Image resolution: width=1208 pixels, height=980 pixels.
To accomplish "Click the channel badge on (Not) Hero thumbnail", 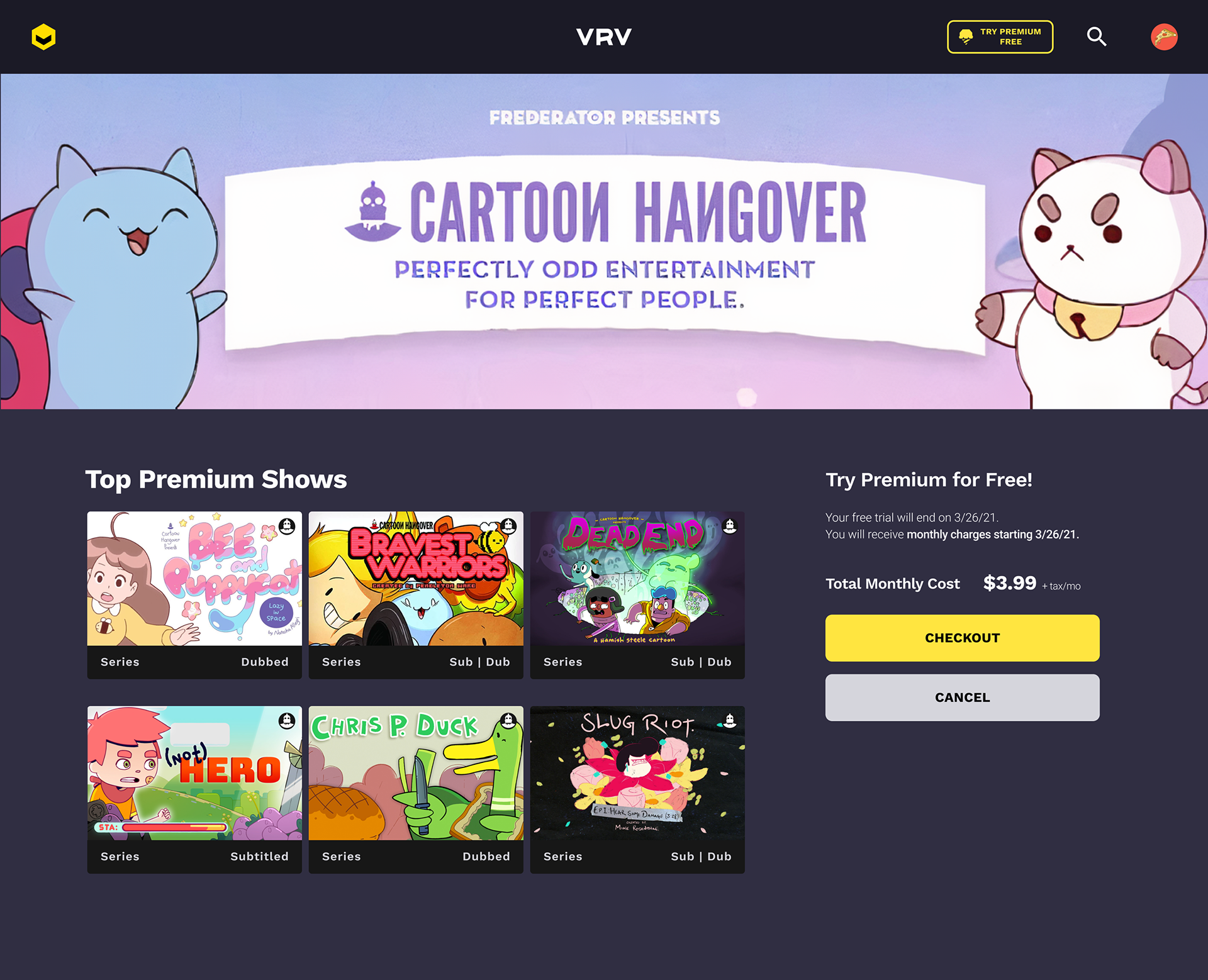I will [287, 721].
